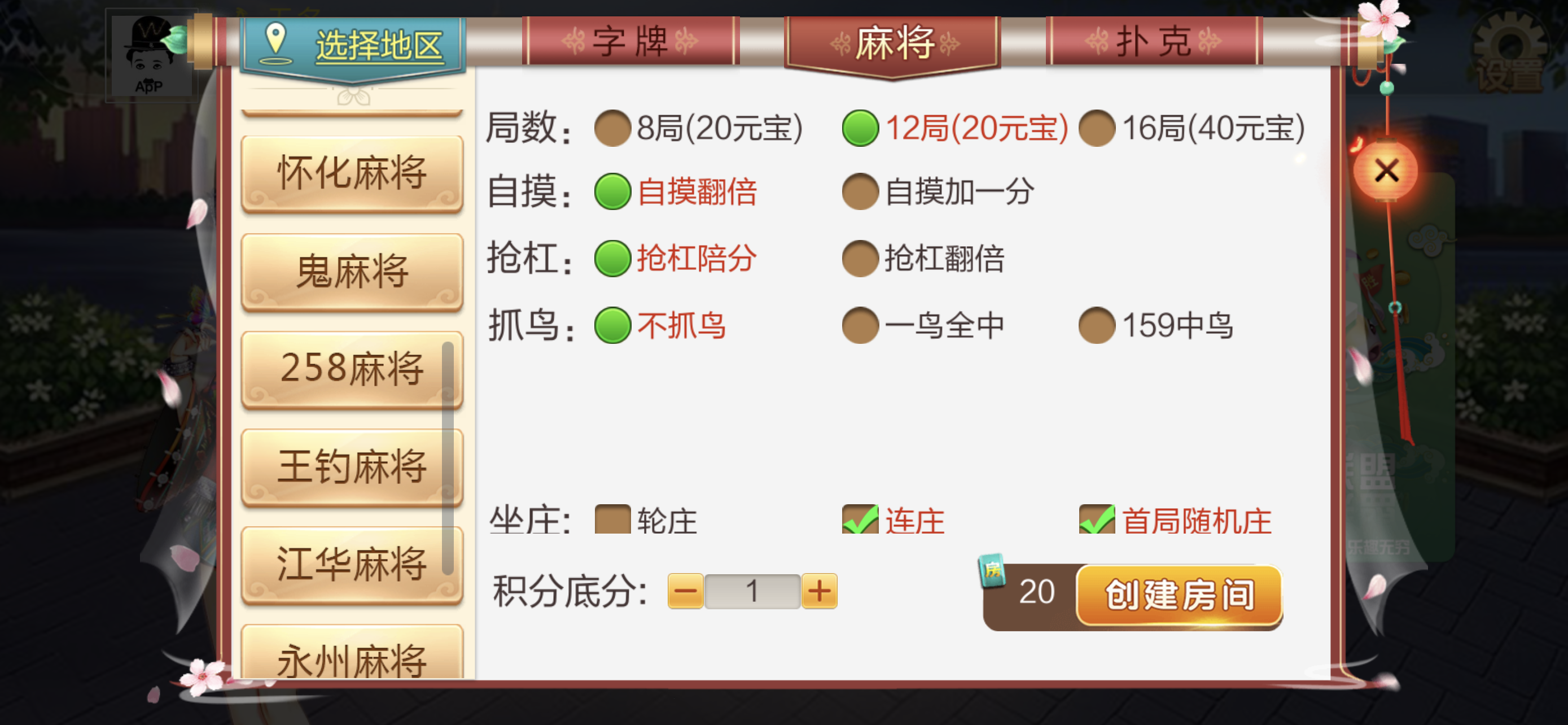Choose 抢杠翻倍 radio option
The height and width of the screenshot is (725, 1568).
923,259
